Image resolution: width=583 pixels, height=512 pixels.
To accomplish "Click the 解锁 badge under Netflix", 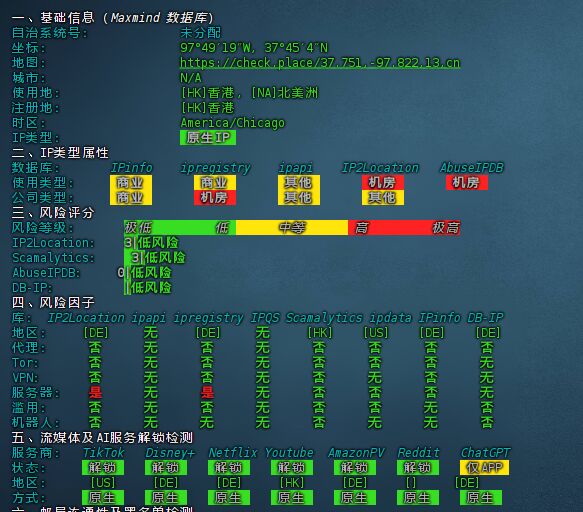I will [229, 468].
